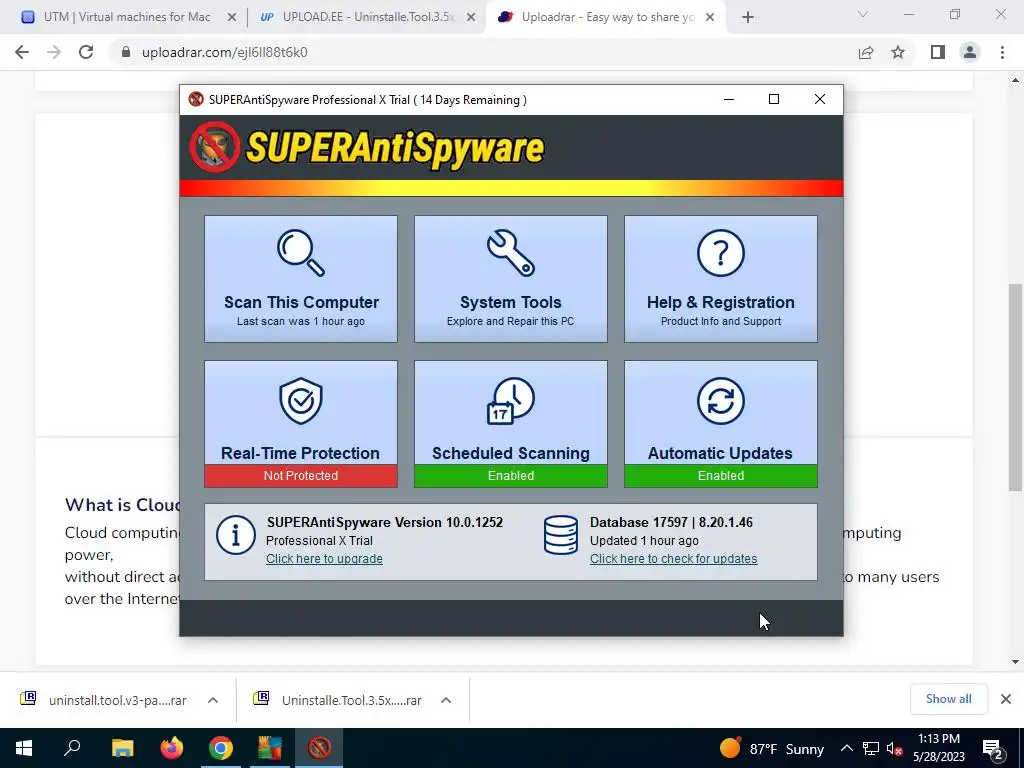Click the 'Not Protected' red status bar
The height and width of the screenshot is (768, 1024).
pyautogui.click(x=300, y=476)
